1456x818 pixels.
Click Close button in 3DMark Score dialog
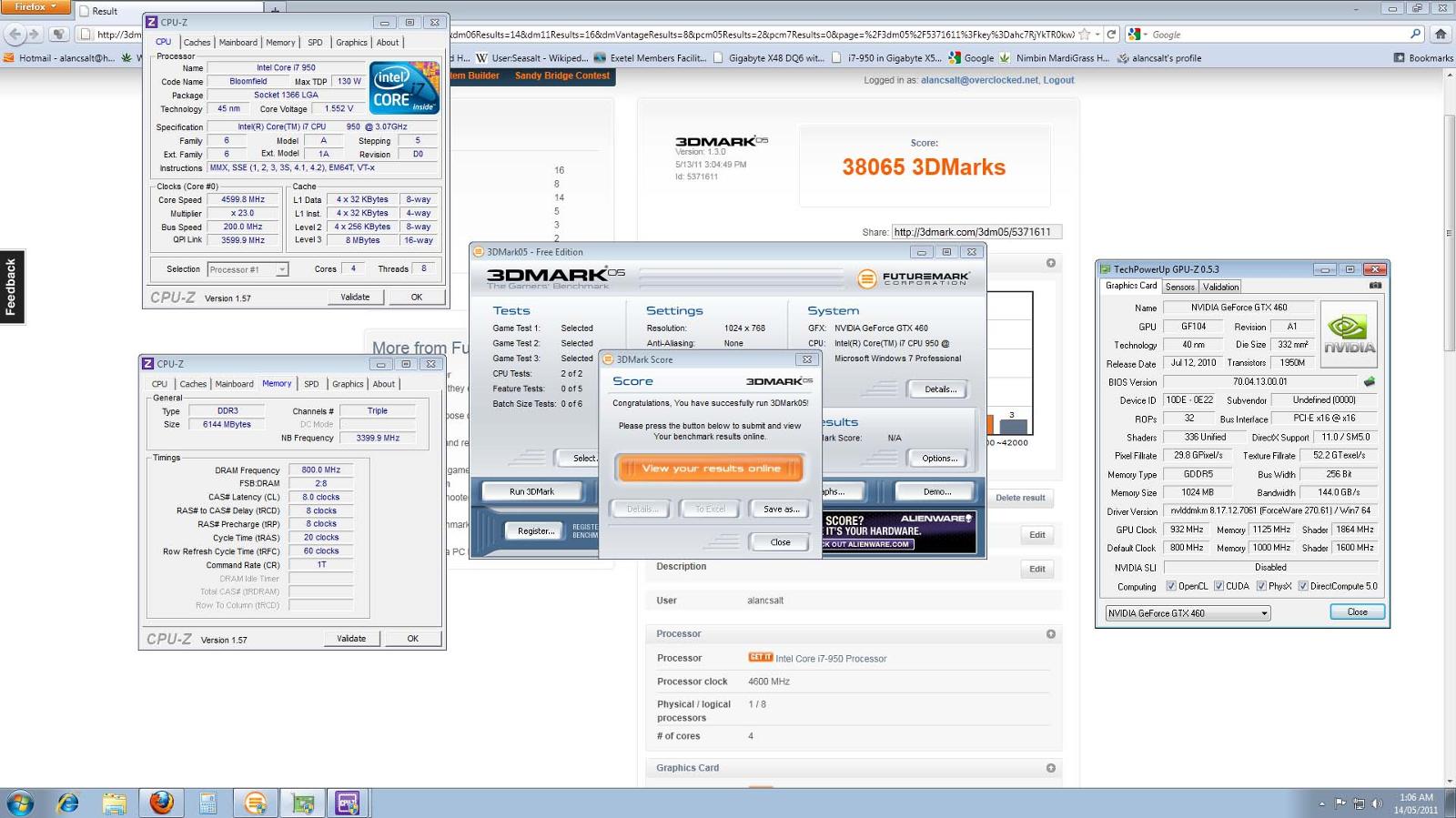(x=781, y=542)
